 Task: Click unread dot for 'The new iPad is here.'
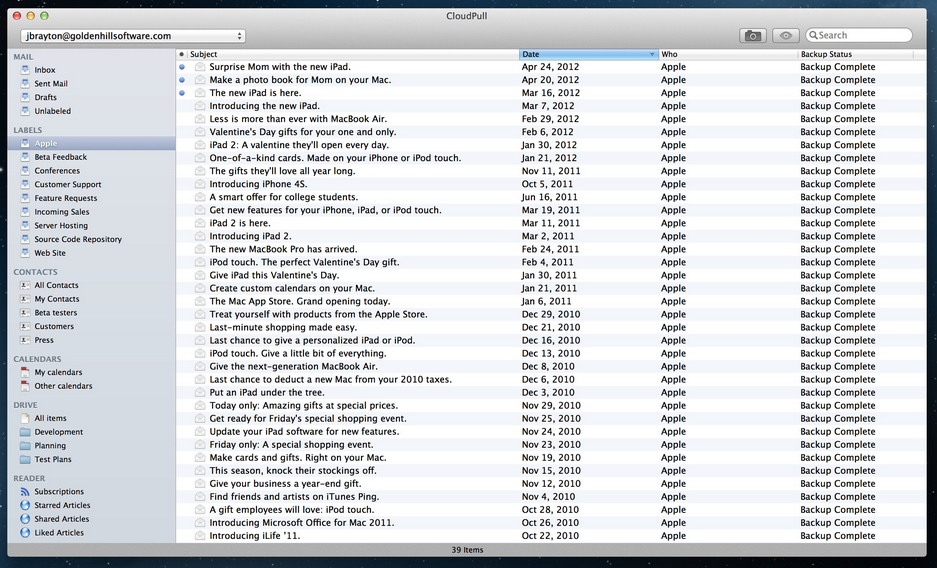[182, 93]
